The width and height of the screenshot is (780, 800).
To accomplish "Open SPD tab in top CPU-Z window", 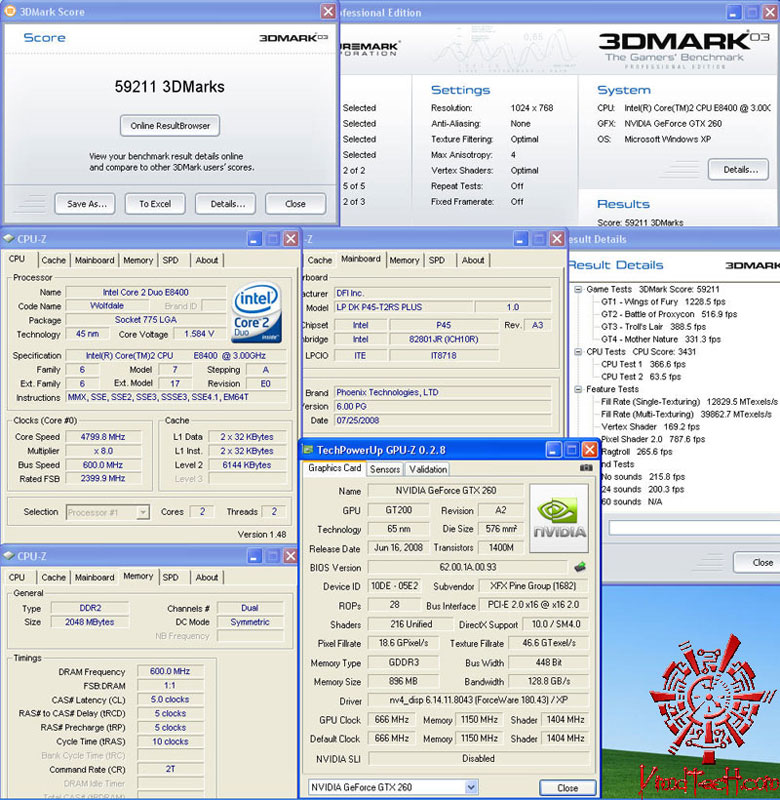I will point(170,260).
